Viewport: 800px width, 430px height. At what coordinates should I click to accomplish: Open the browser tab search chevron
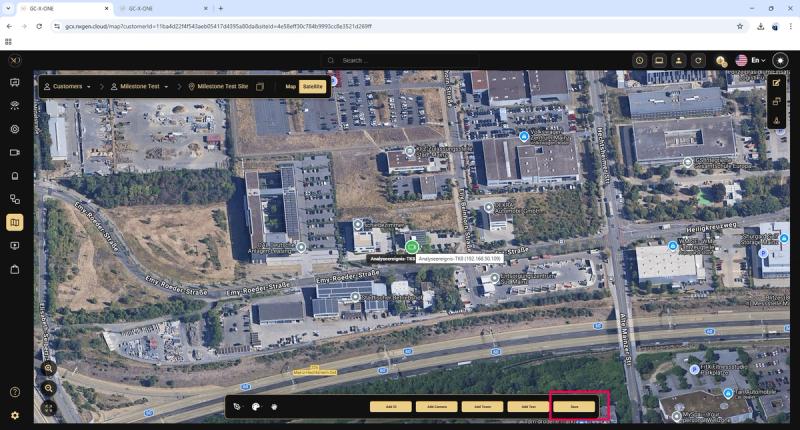click(8, 9)
